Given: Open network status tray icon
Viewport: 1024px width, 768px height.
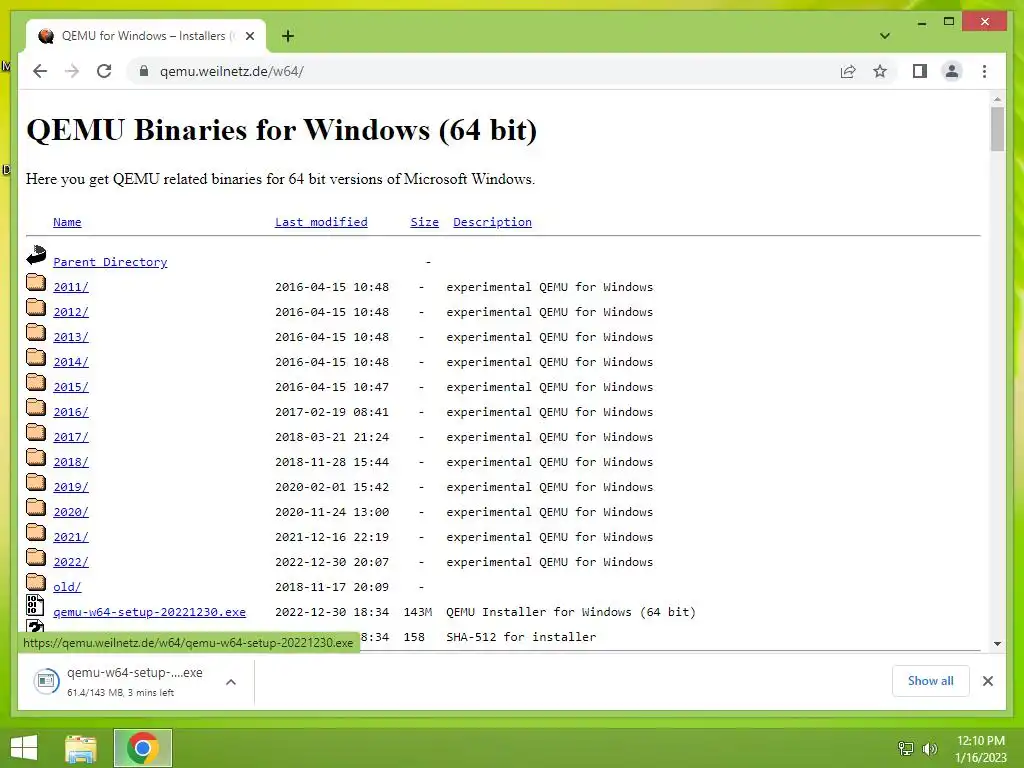Looking at the screenshot, I should click(906, 748).
